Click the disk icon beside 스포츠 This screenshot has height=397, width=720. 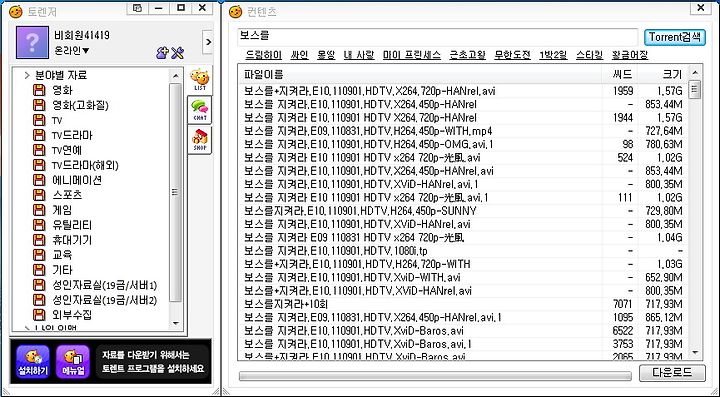39,195
